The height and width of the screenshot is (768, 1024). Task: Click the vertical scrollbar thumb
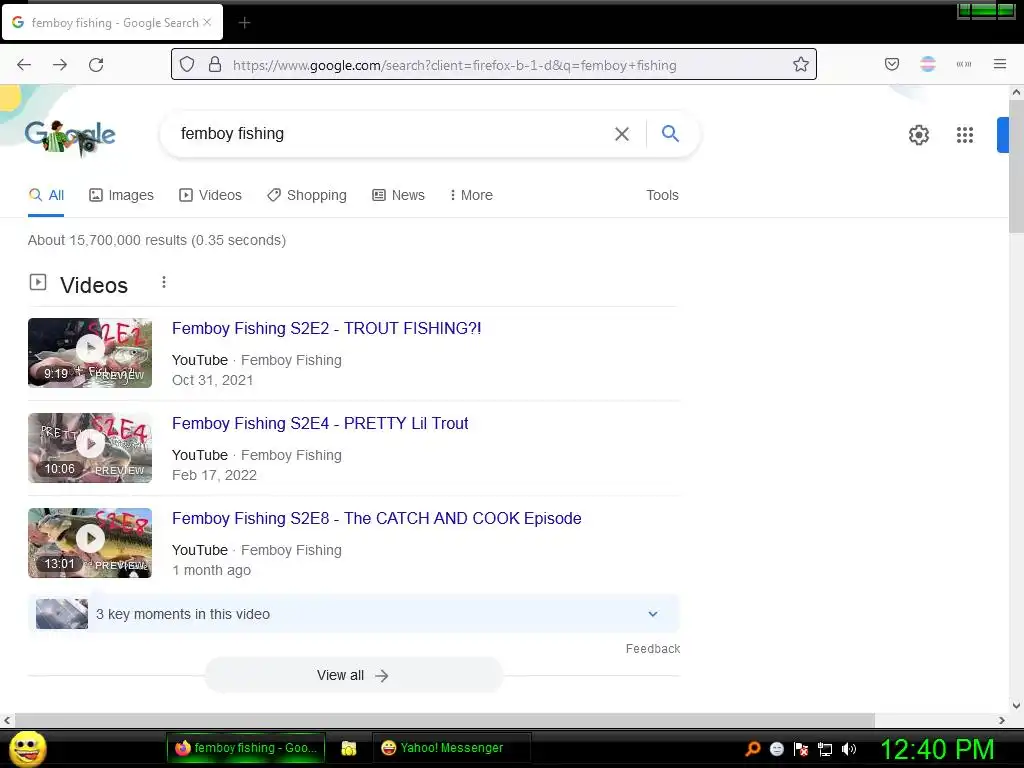tap(1016, 166)
